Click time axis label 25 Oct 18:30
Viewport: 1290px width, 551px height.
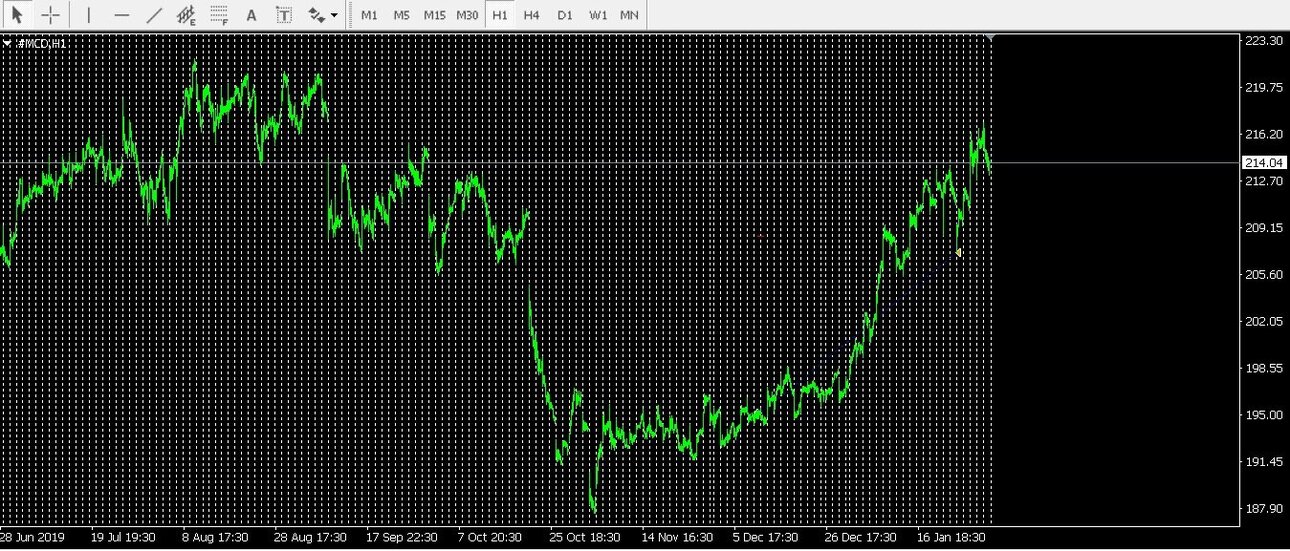coord(585,537)
